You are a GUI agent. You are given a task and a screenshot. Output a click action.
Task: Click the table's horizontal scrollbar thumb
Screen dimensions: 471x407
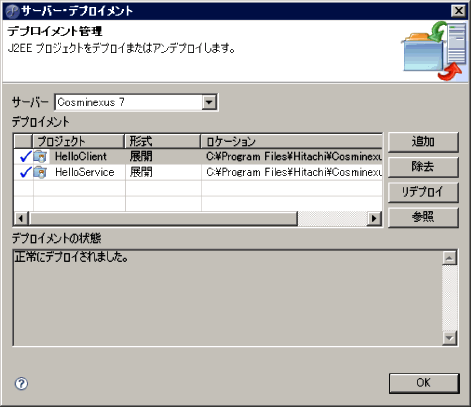click(x=163, y=219)
